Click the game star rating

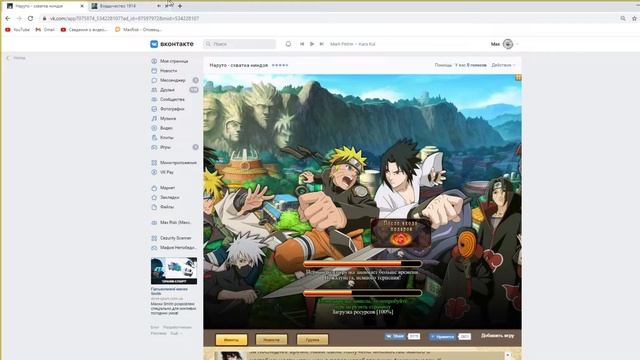[x=280, y=65]
